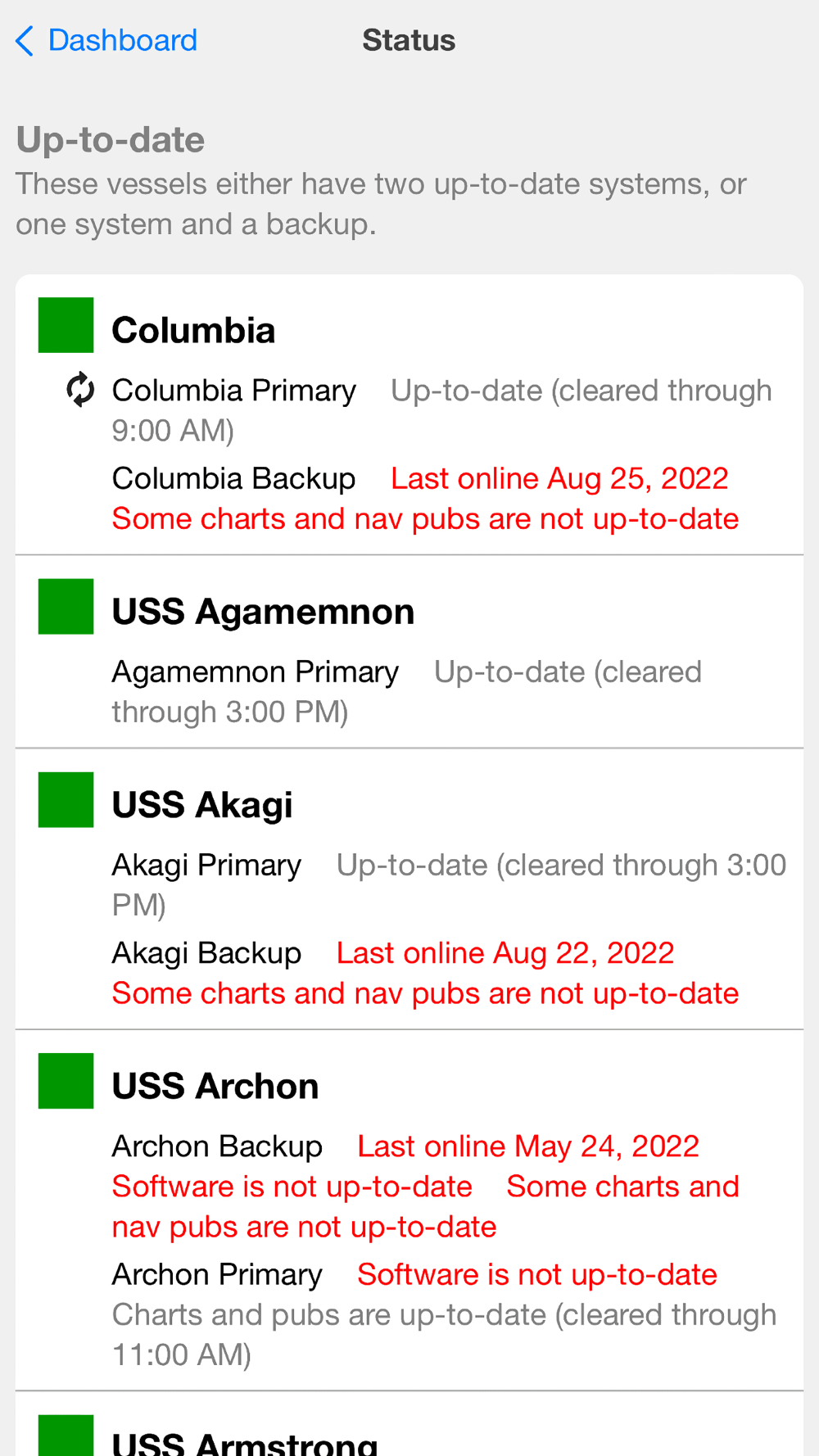Image resolution: width=819 pixels, height=1456 pixels.
Task: Tap the USS Armstrong vessel heading
Action: [x=244, y=1443]
